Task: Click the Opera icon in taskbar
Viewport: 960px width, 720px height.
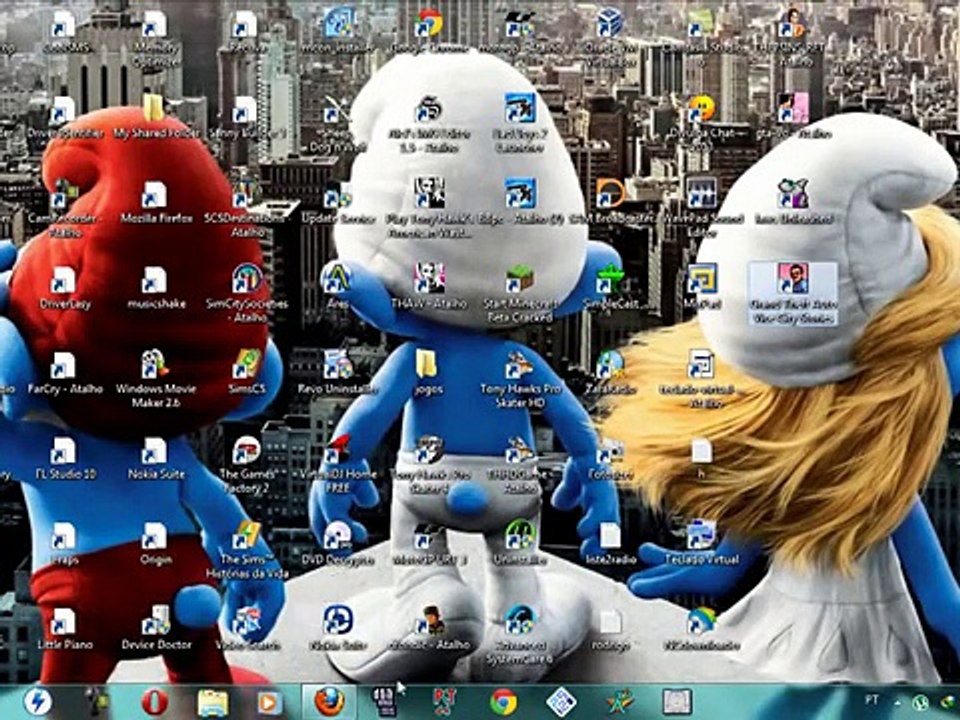Action: (x=154, y=702)
